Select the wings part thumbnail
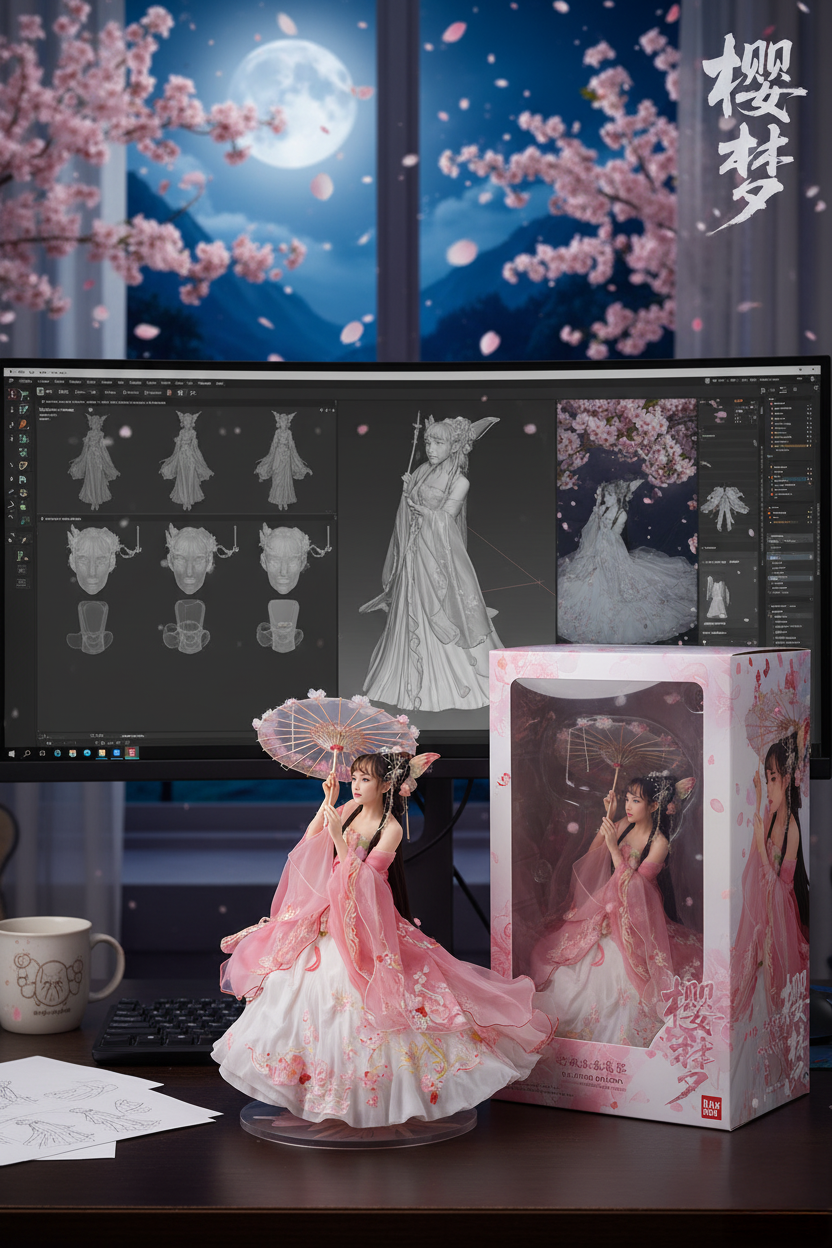The width and height of the screenshot is (832, 1248). [724, 506]
